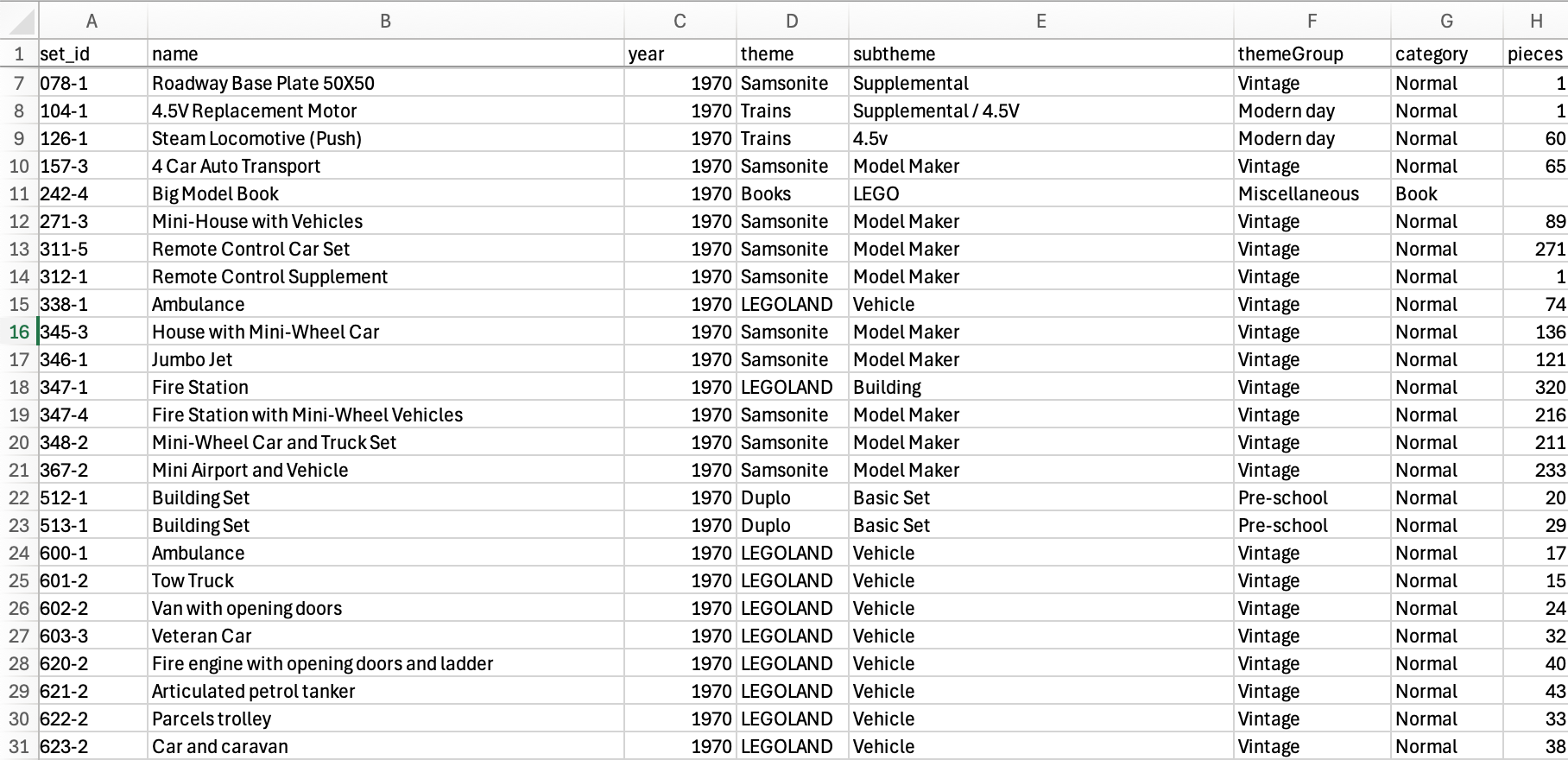This screenshot has width=1568, height=760.
Task: Click the Pre-school cell in row 22
Action: (x=1312, y=497)
